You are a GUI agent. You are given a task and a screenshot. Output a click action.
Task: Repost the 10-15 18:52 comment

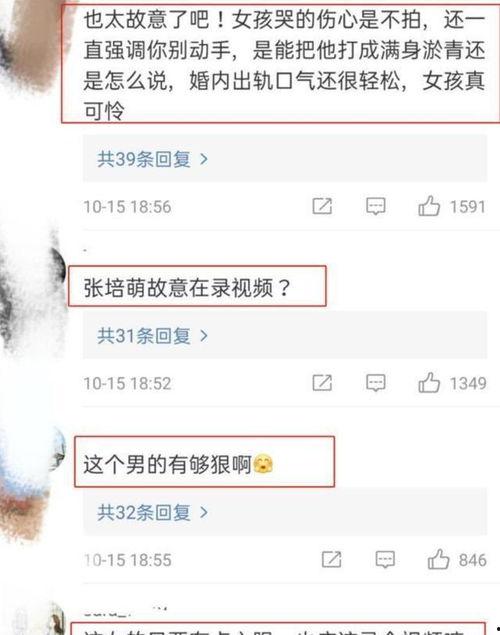[322, 383]
